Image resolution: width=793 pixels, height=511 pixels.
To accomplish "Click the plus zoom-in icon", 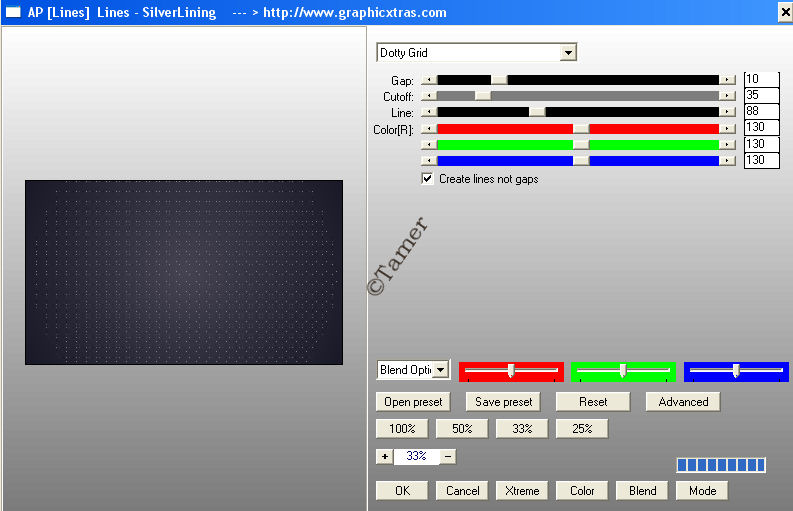I will (x=384, y=456).
